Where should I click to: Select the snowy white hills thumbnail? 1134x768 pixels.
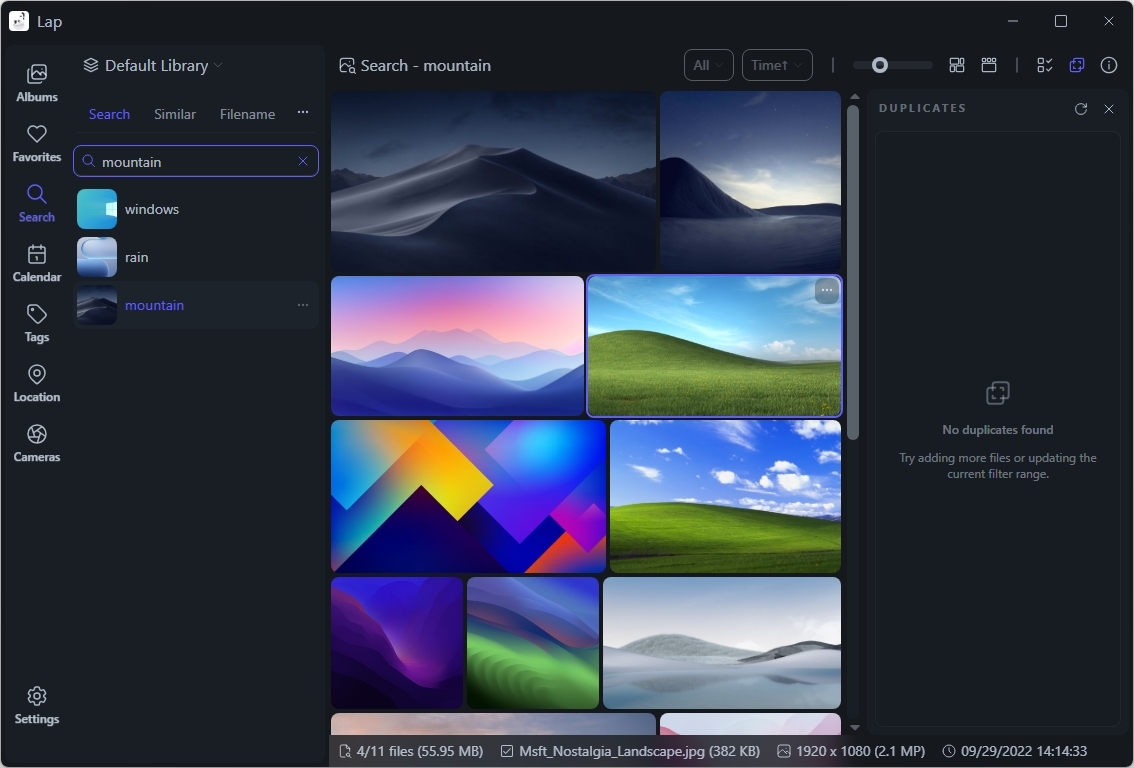click(722, 643)
